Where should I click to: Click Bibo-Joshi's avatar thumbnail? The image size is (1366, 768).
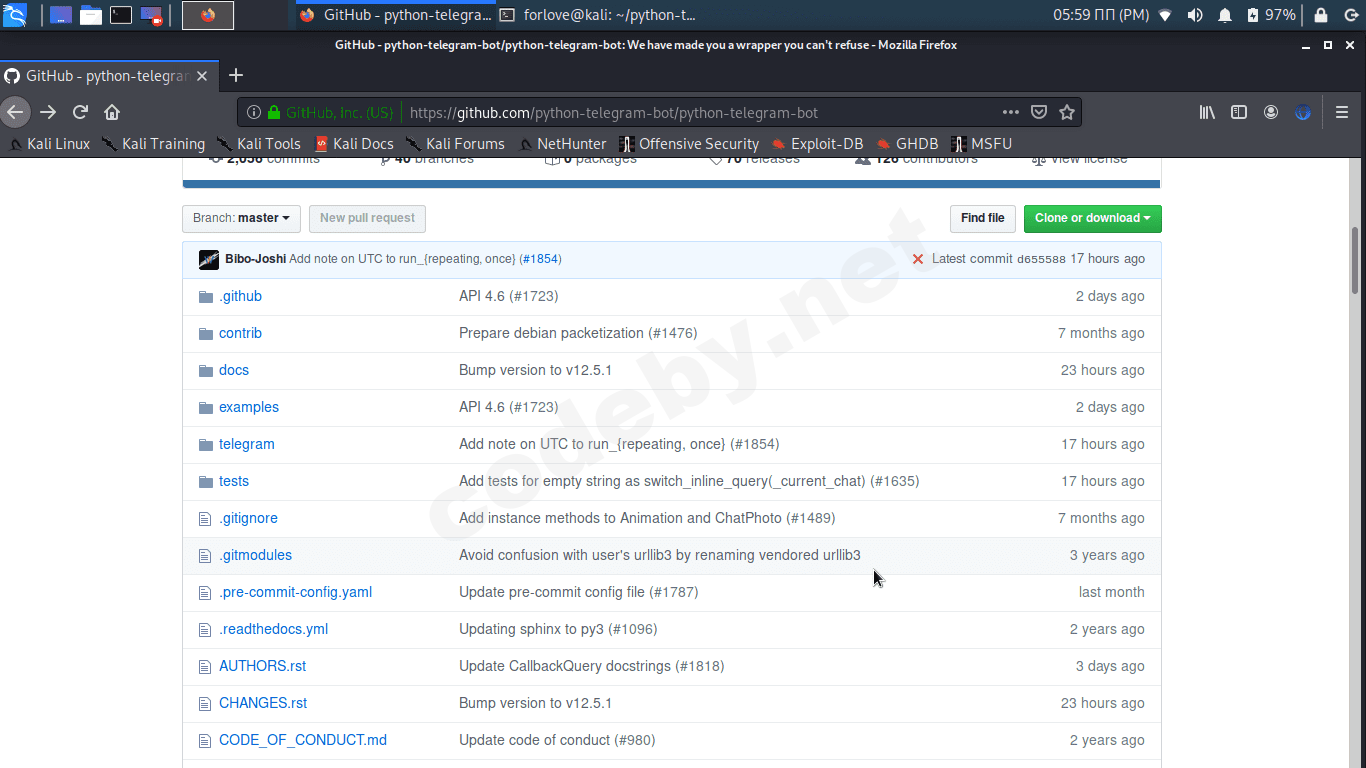point(209,259)
